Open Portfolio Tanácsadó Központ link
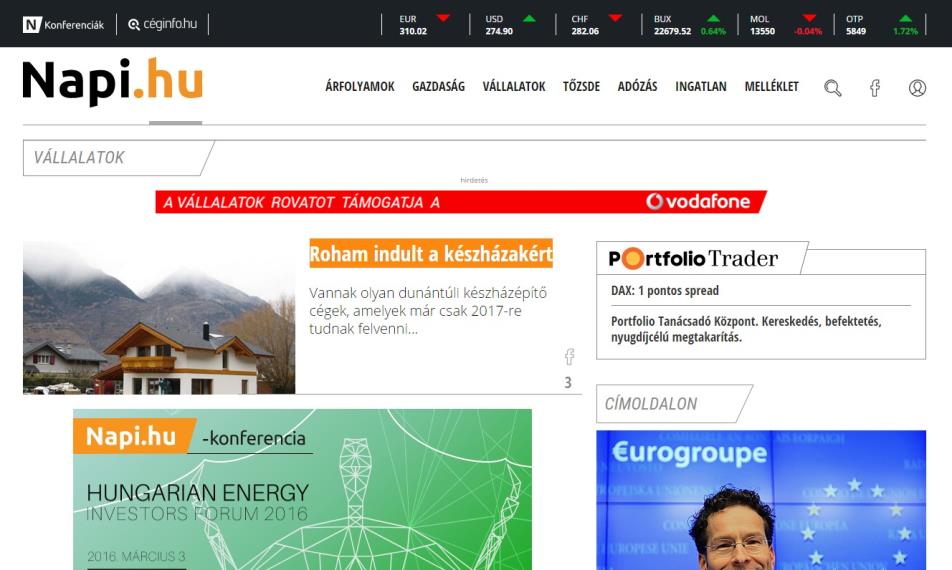The height and width of the screenshot is (570, 952). [746, 329]
